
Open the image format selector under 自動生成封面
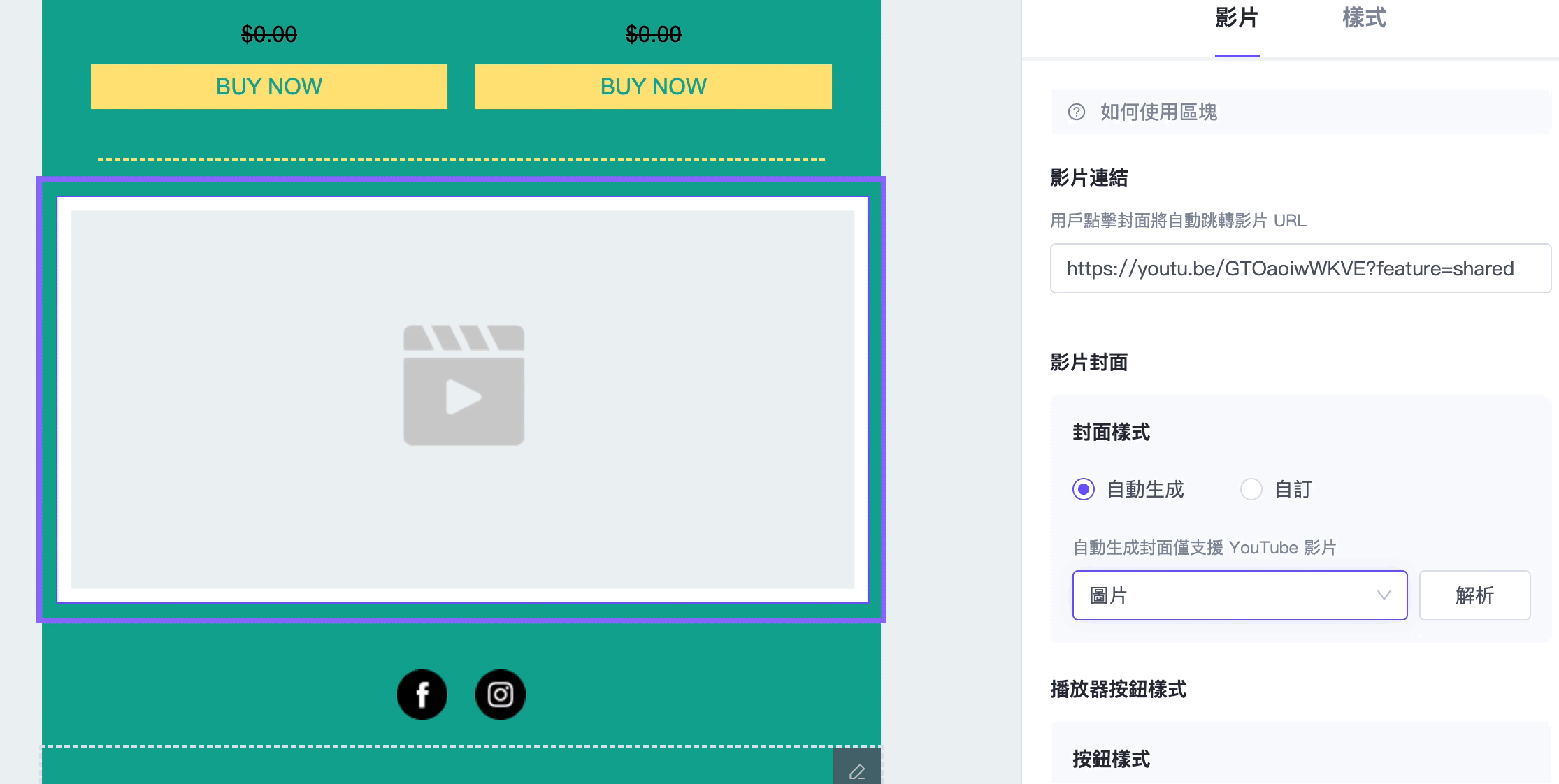pyautogui.click(x=1240, y=595)
